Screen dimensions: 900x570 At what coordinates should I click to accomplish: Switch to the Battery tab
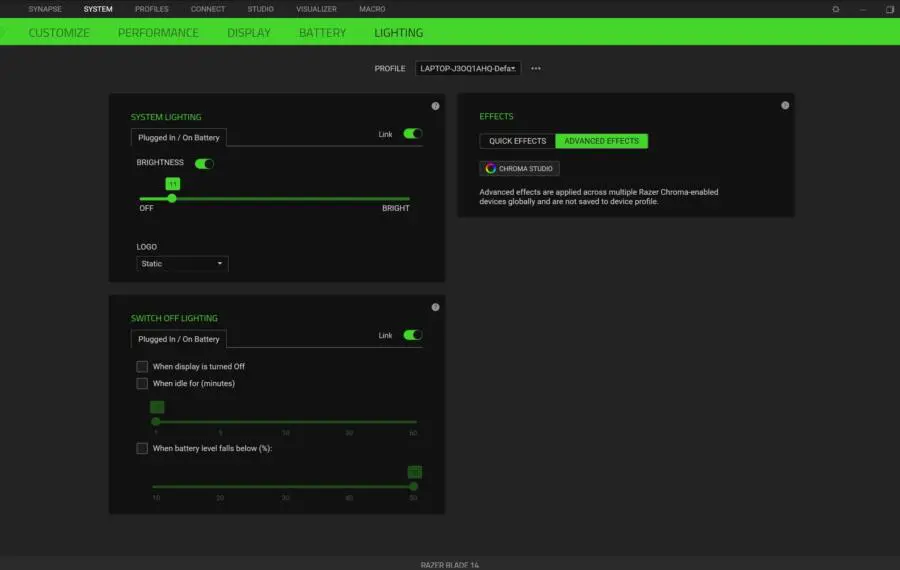(x=322, y=33)
